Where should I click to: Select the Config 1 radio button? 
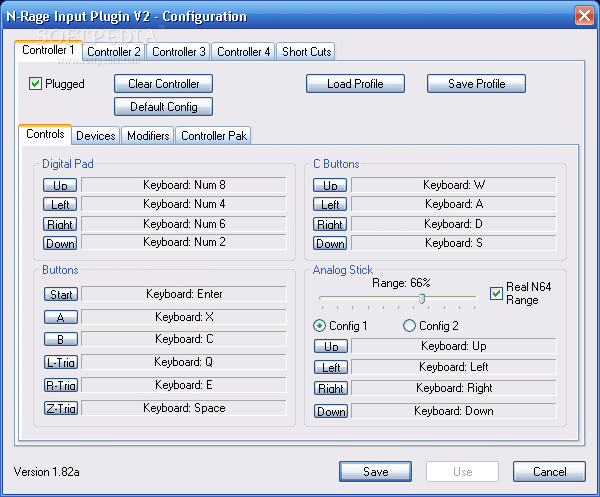(319, 326)
